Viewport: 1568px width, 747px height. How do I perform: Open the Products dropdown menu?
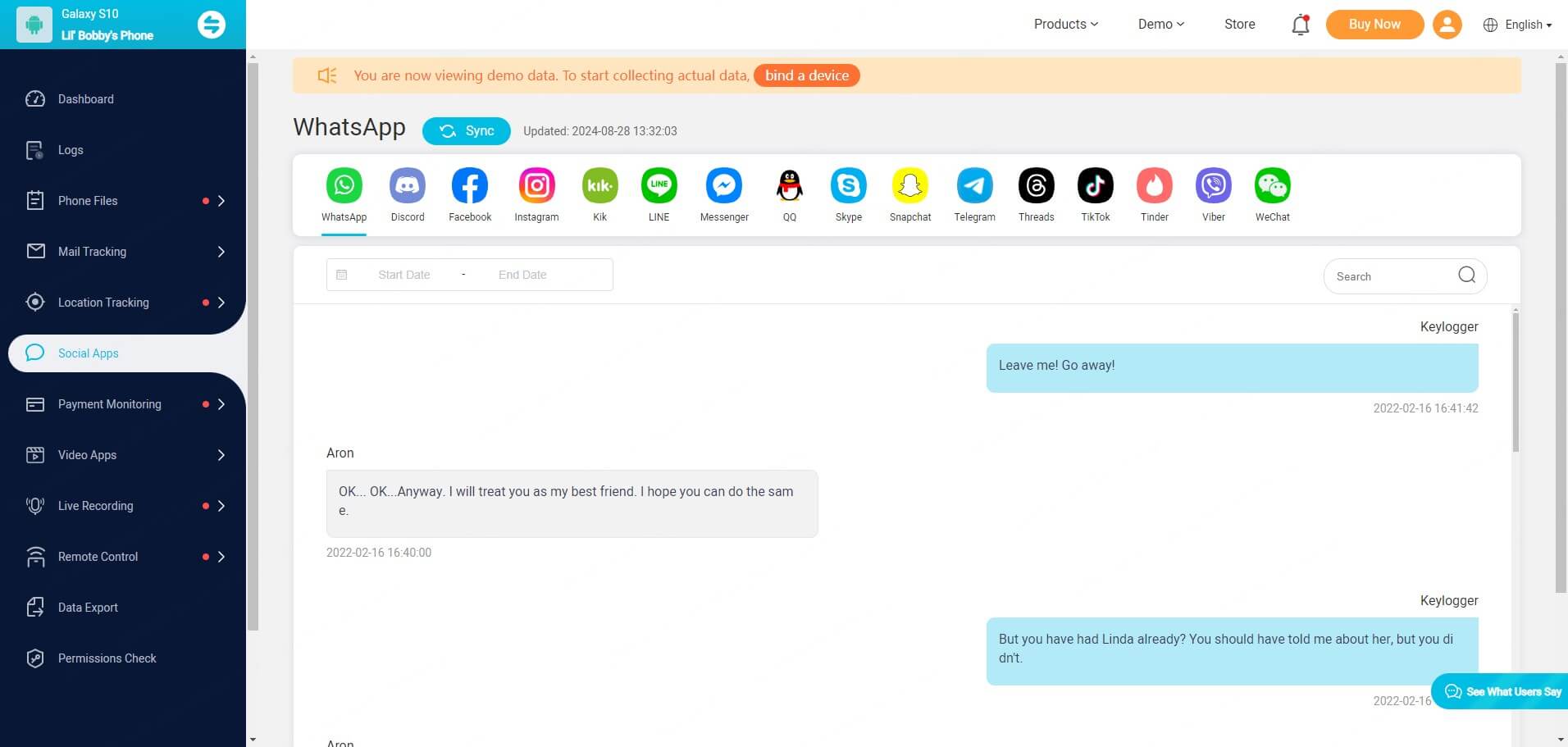pos(1065,25)
